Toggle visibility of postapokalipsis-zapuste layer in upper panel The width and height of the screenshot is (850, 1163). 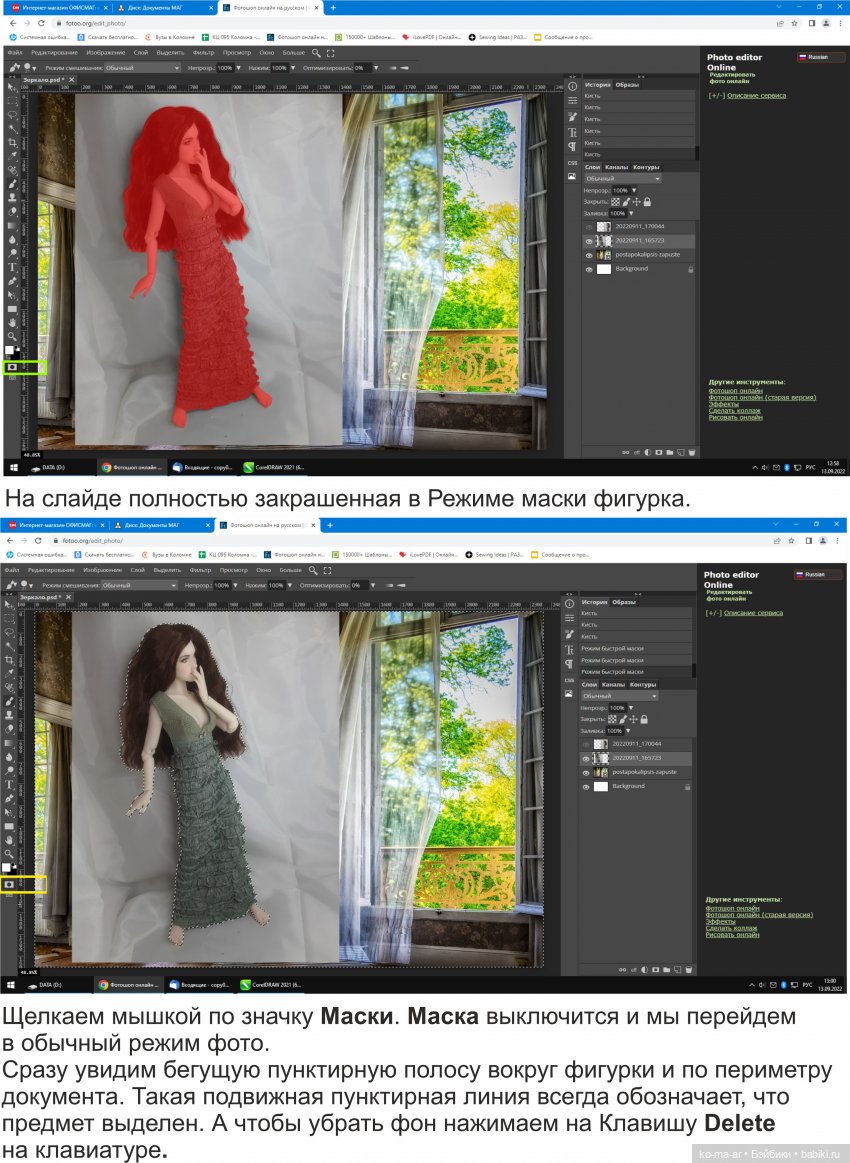point(589,255)
